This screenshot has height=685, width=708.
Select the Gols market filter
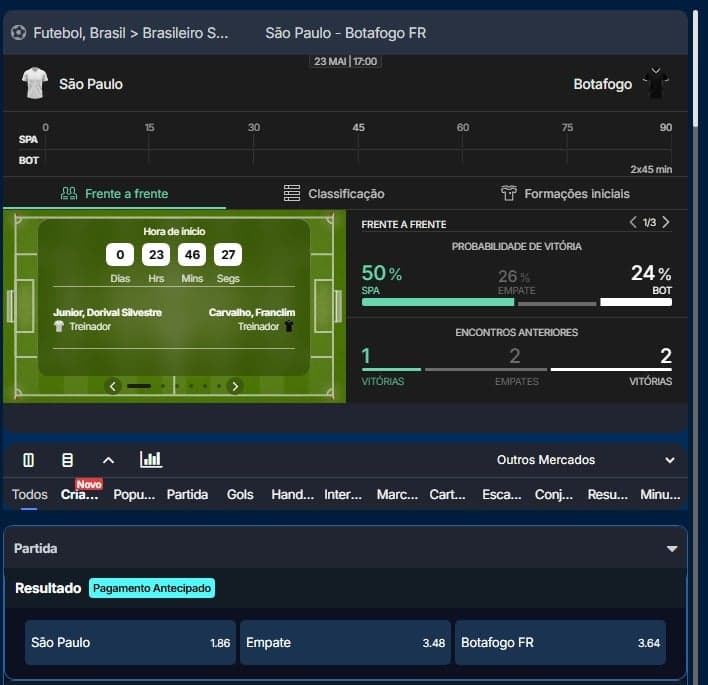click(240, 494)
